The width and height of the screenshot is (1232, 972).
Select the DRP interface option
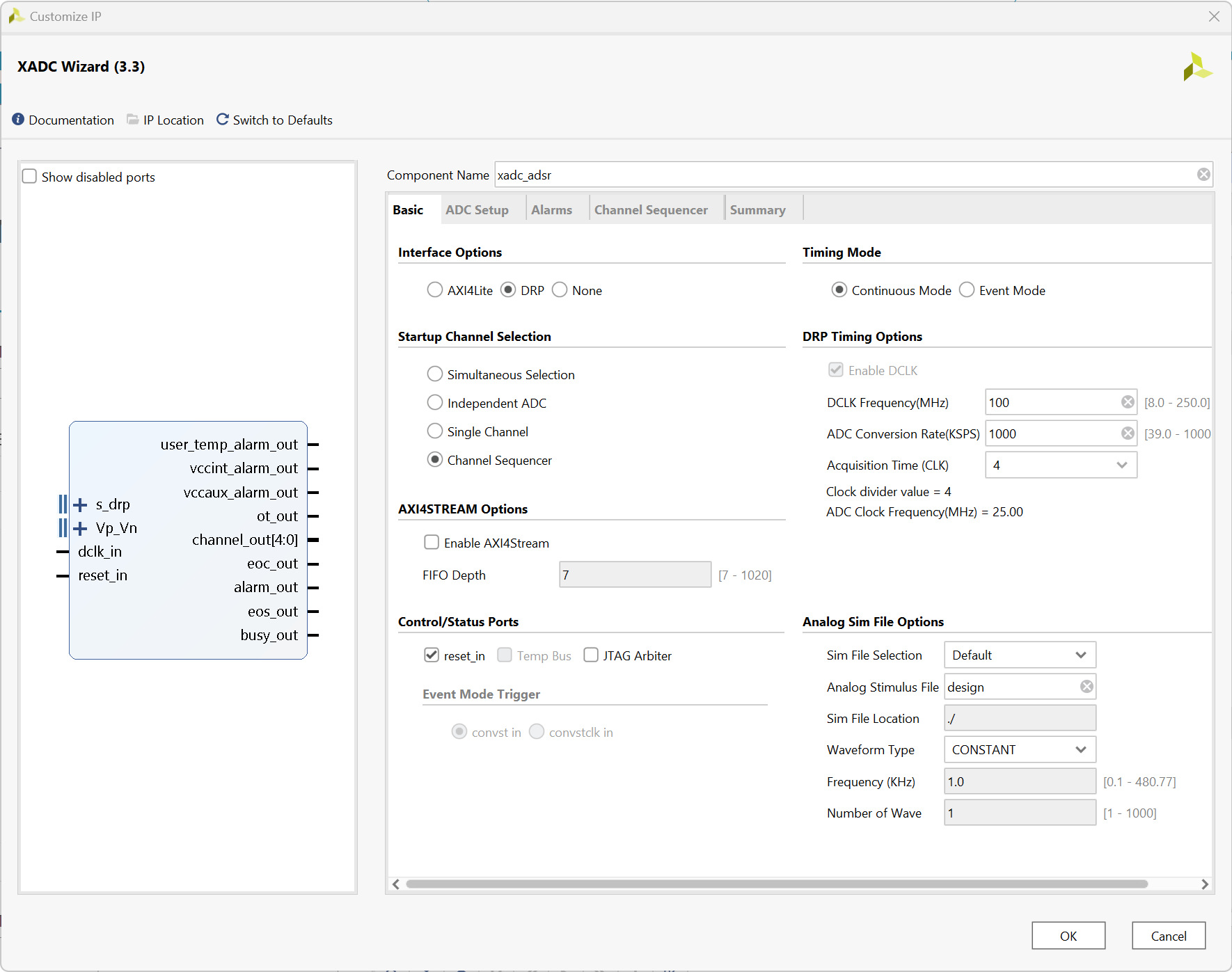(x=508, y=290)
